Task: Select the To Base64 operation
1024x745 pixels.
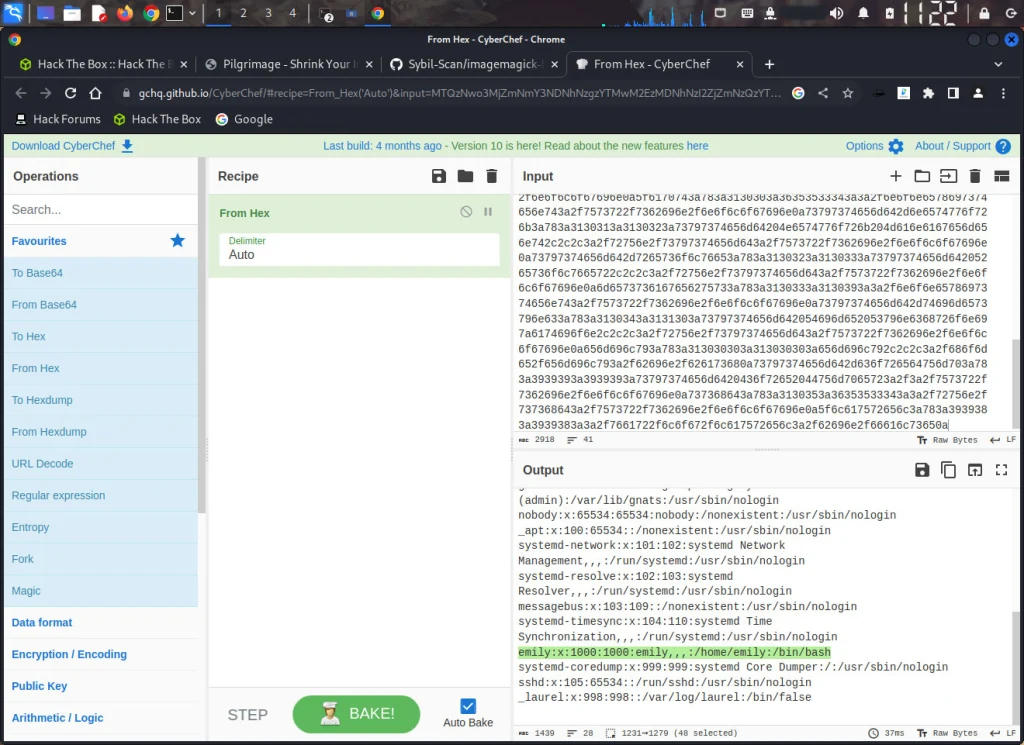Action: coord(101,273)
